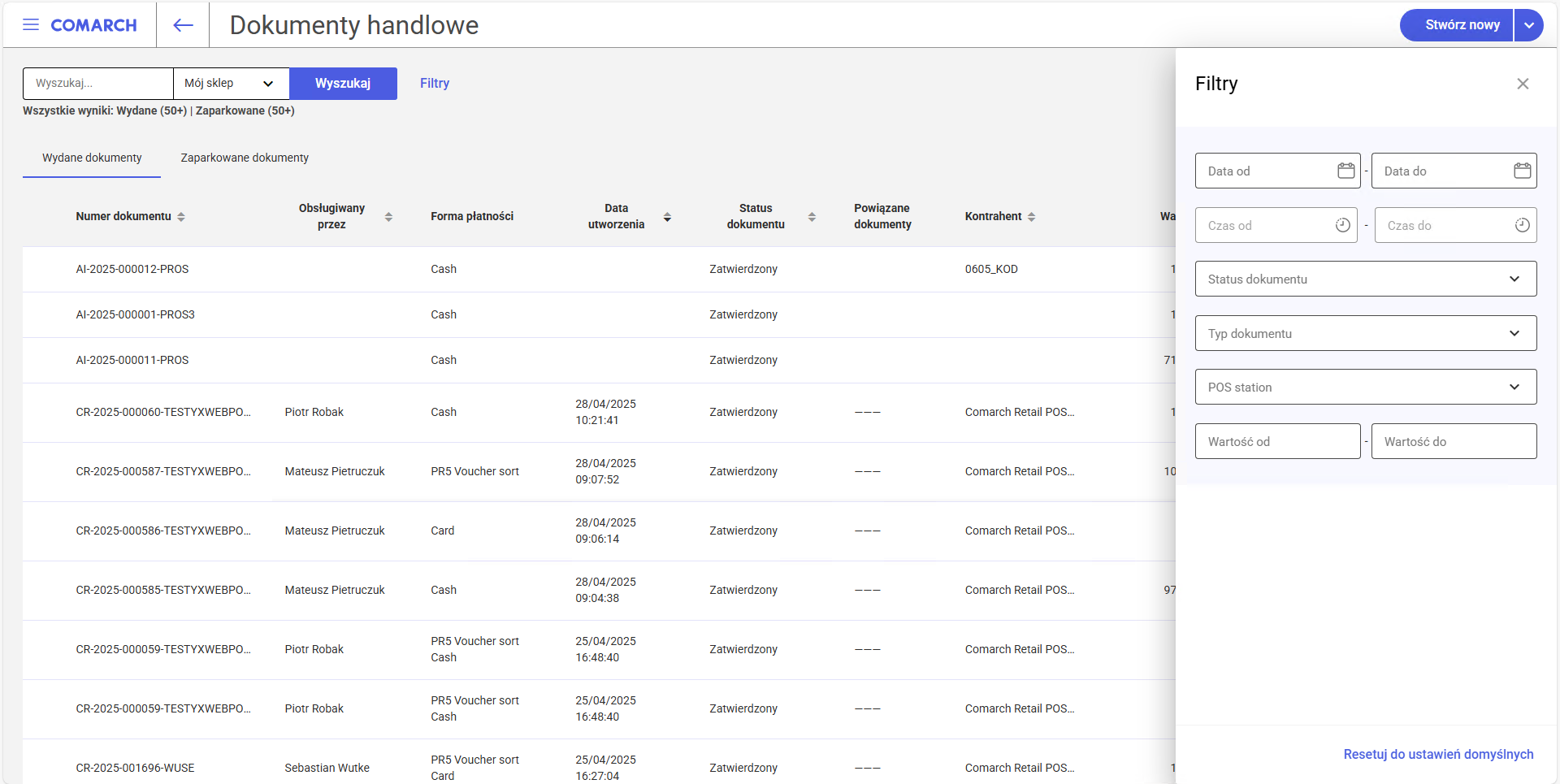Image resolution: width=1560 pixels, height=784 pixels.
Task: Click the 28/04/2025 09:07:52 date cell
Action: pos(605,471)
